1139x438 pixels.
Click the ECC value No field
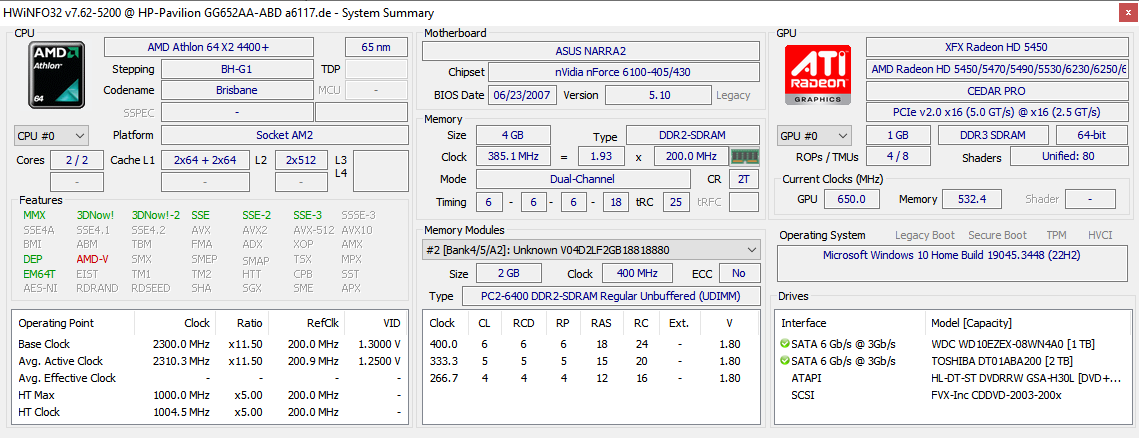pyautogui.click(x=739, y=273)
